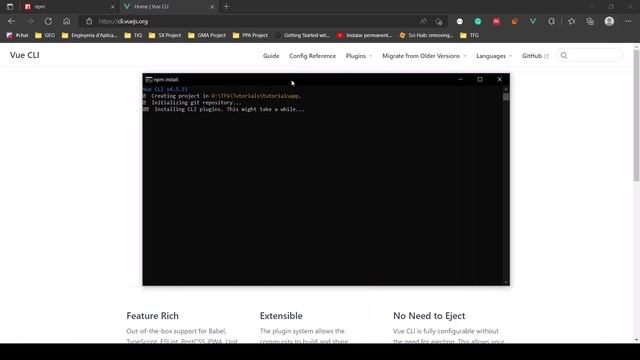
Task: Open the GMA Project bookmark folder
Action: [x=207, y=36]
